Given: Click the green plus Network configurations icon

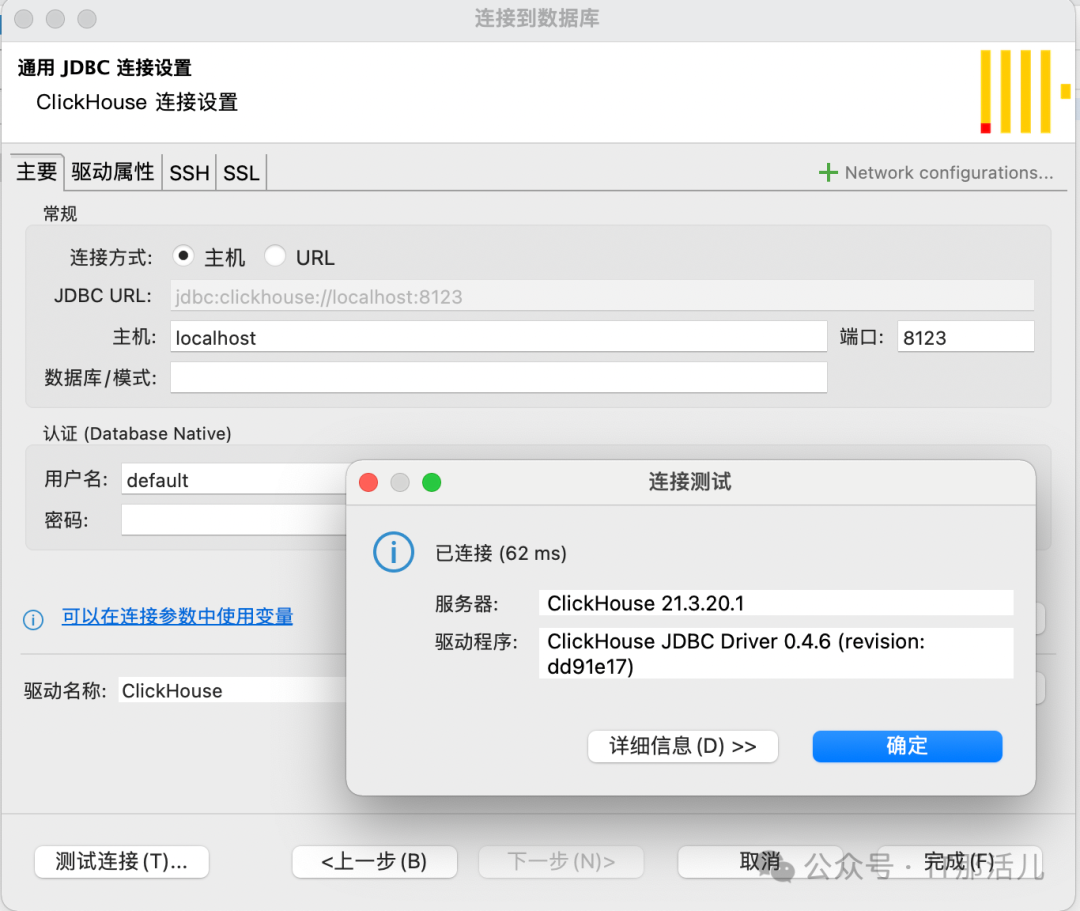Looking at the screenshot, I should 828,172.
